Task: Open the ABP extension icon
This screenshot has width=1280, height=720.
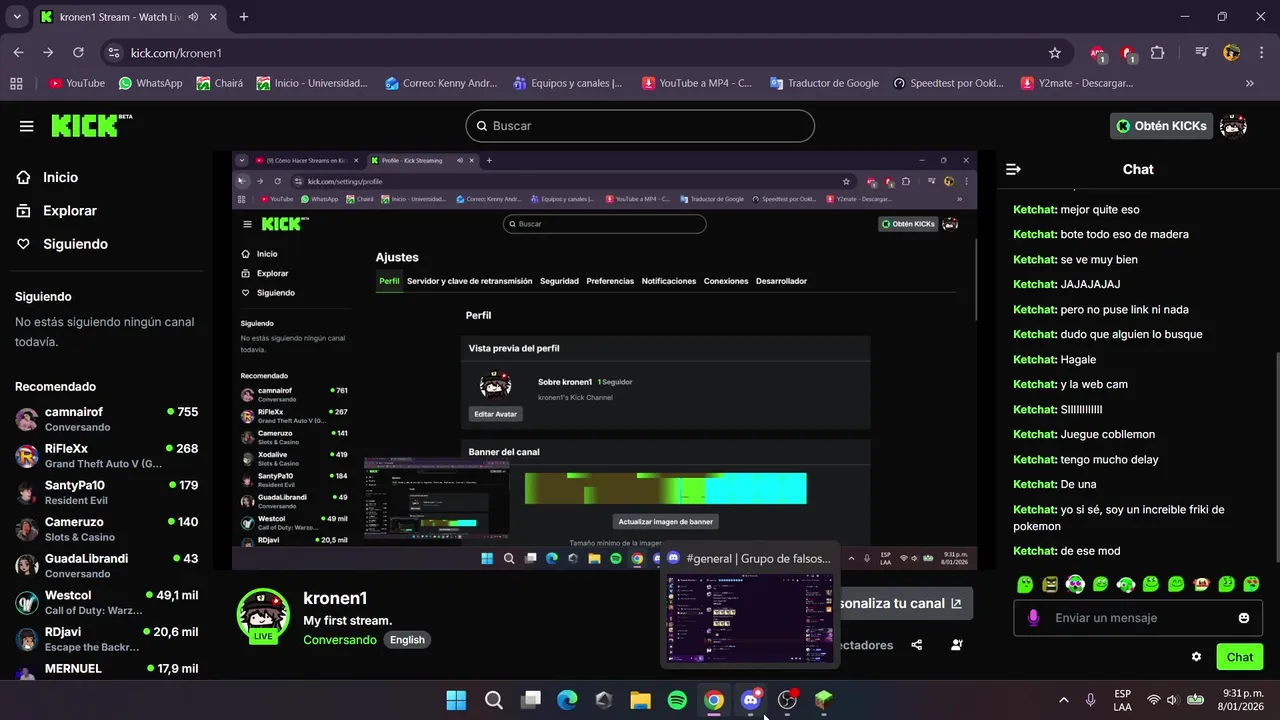Action: coord(1098,53)
